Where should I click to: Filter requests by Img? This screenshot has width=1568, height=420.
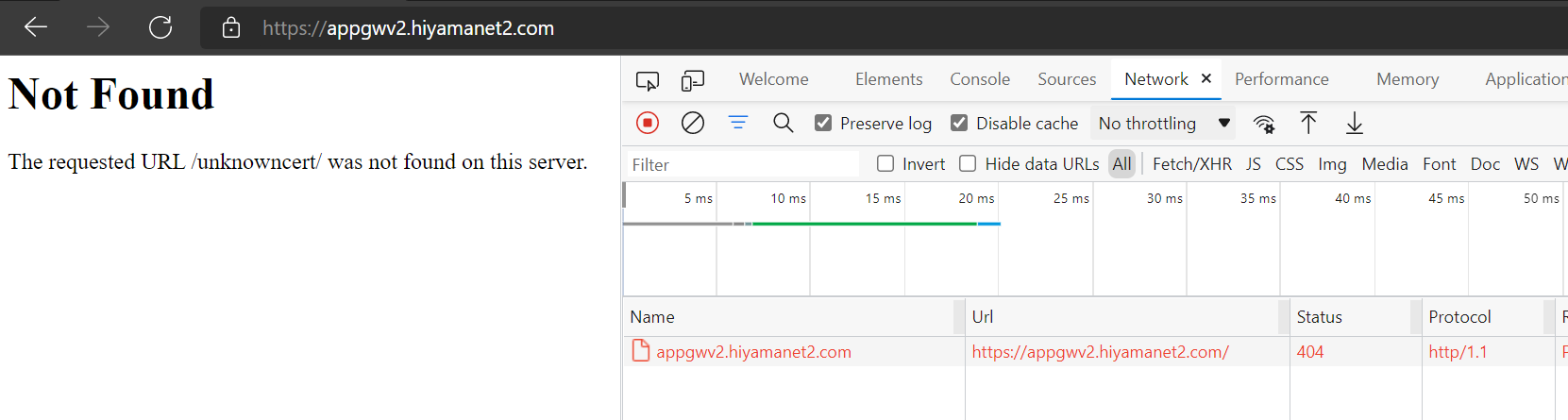click(1332, 163)
